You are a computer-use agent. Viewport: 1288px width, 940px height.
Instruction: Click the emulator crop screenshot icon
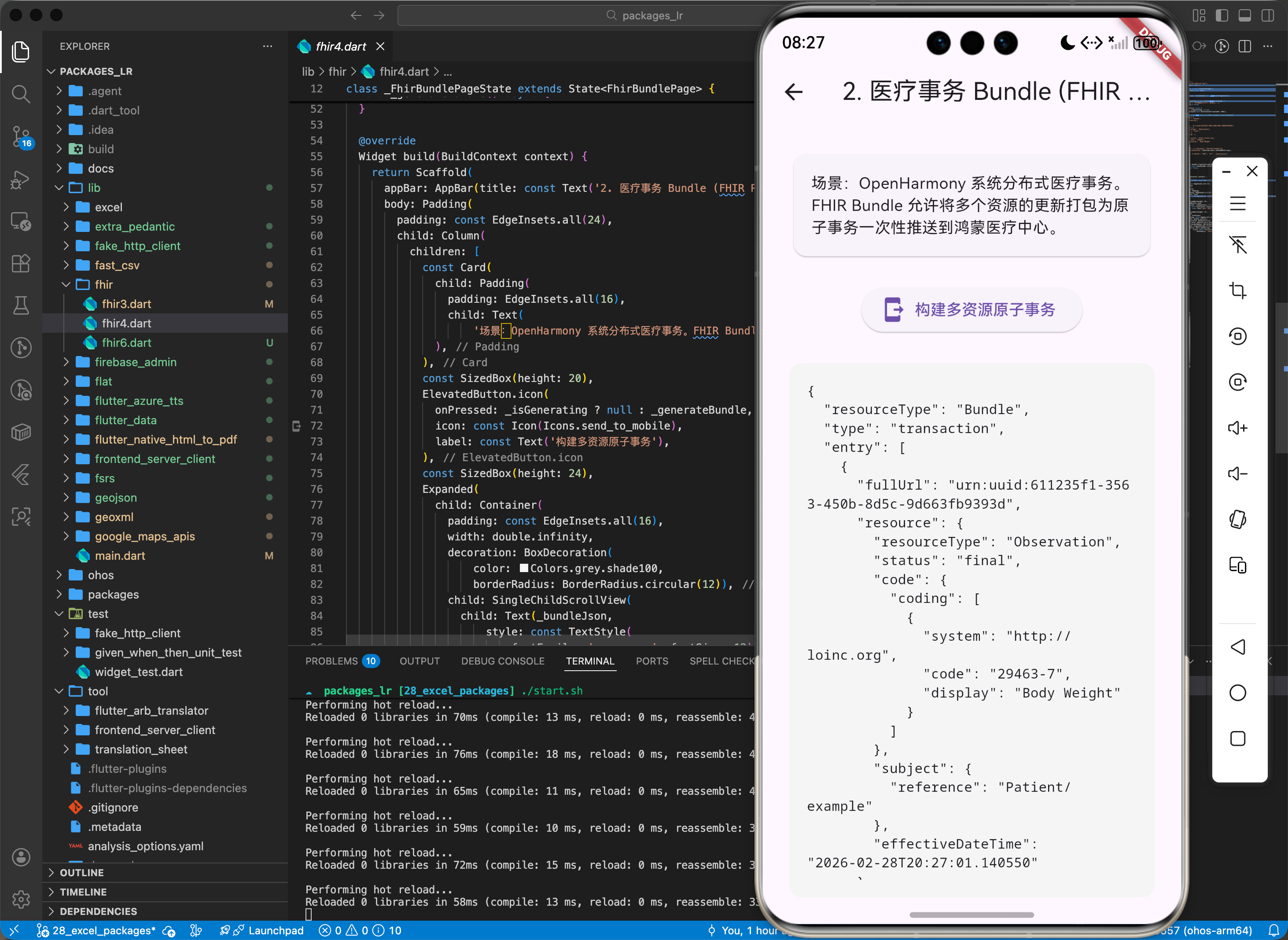click(x=1237, y=290)
